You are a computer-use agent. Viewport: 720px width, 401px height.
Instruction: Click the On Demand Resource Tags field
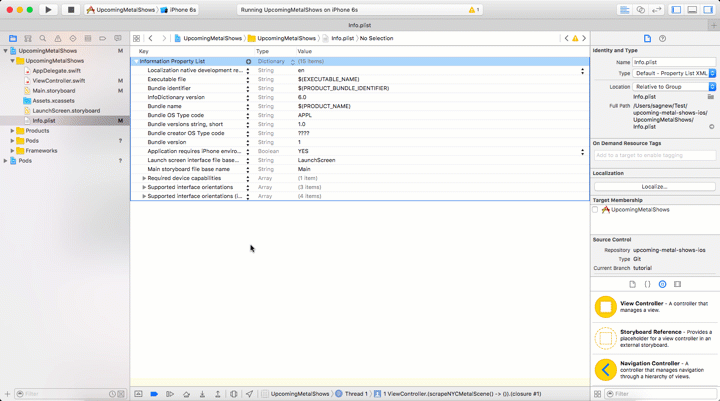655,155
